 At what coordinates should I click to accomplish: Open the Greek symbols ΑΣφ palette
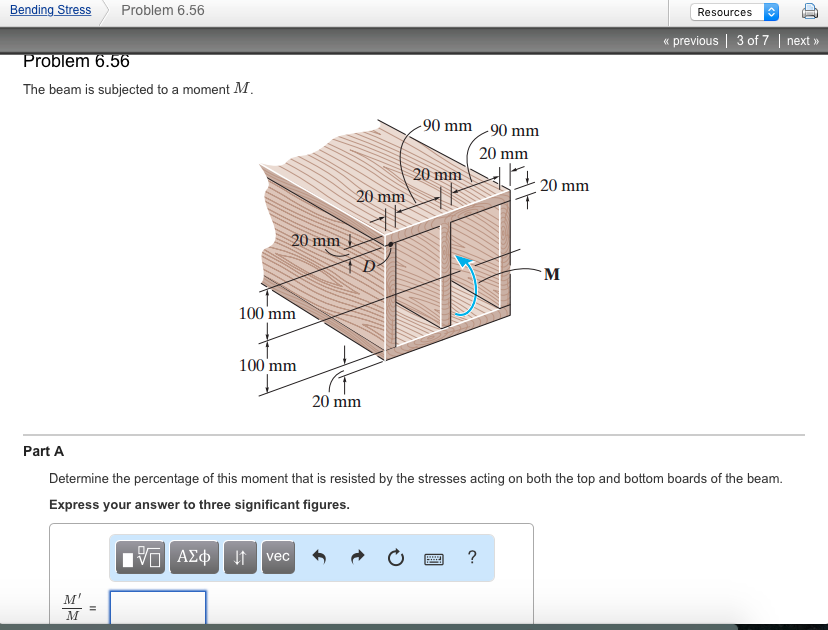(x=194, y=557)
